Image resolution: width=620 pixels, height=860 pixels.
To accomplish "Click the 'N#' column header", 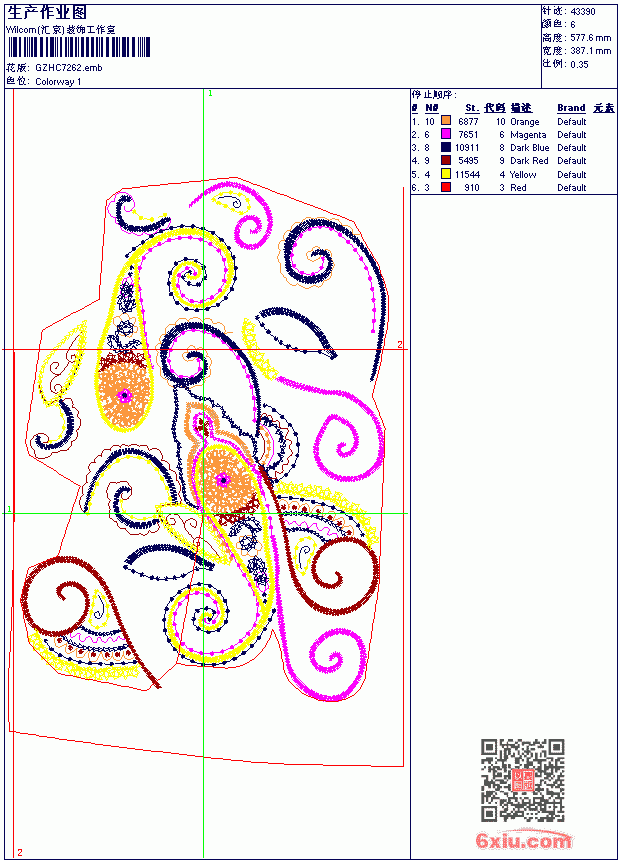I will (x=432, y=108).
